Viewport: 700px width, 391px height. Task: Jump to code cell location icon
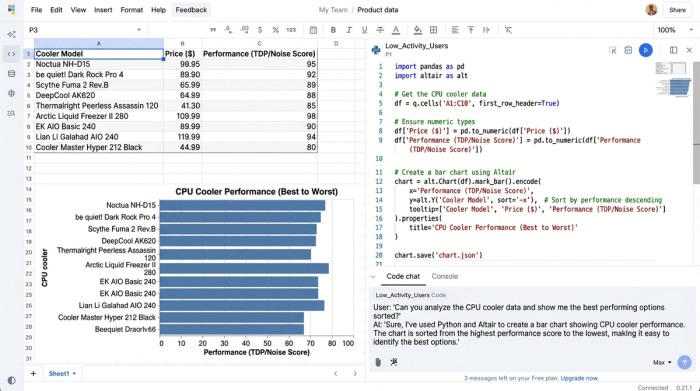612,50
